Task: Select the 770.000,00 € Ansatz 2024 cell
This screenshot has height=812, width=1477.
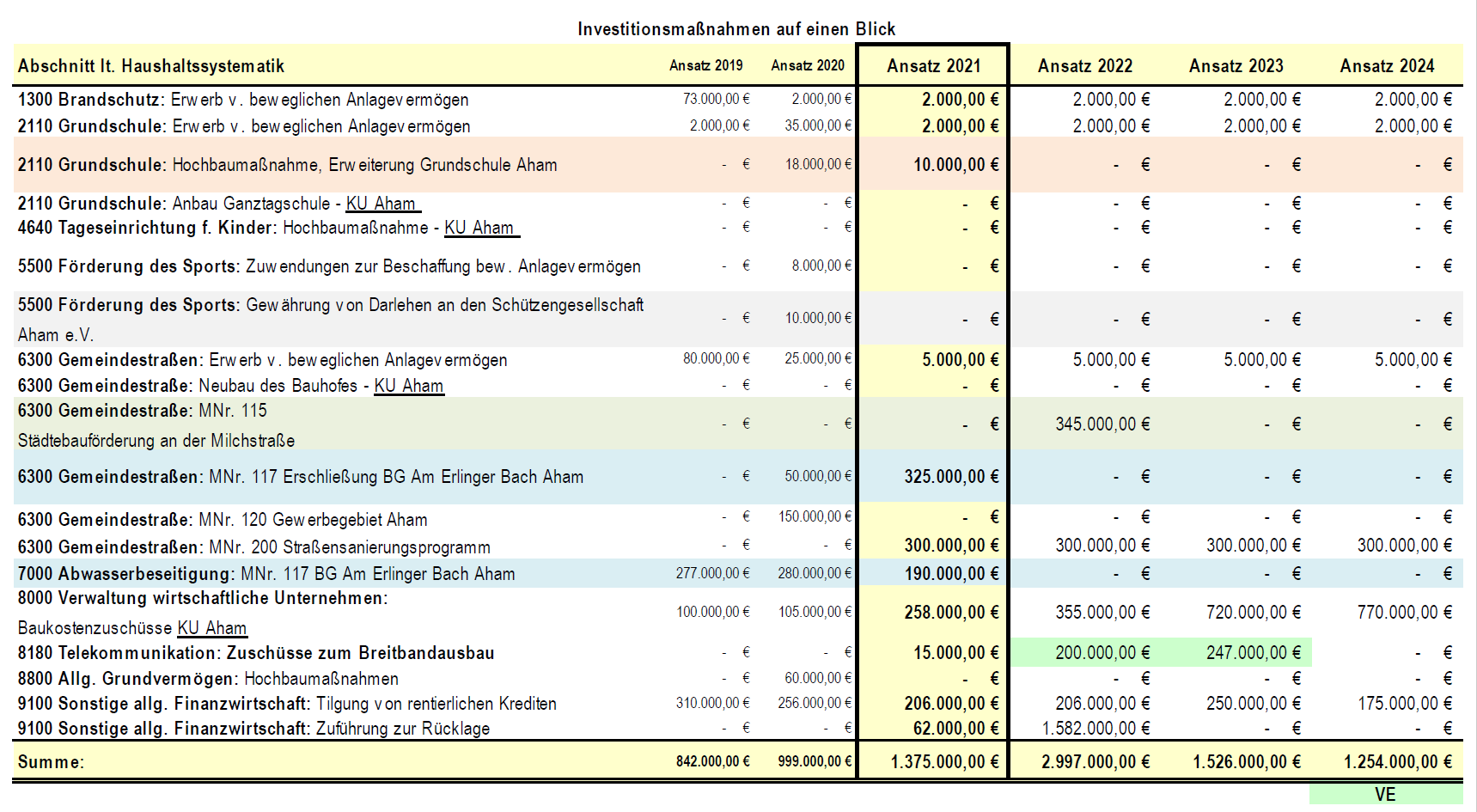Action: point(1404,612)
